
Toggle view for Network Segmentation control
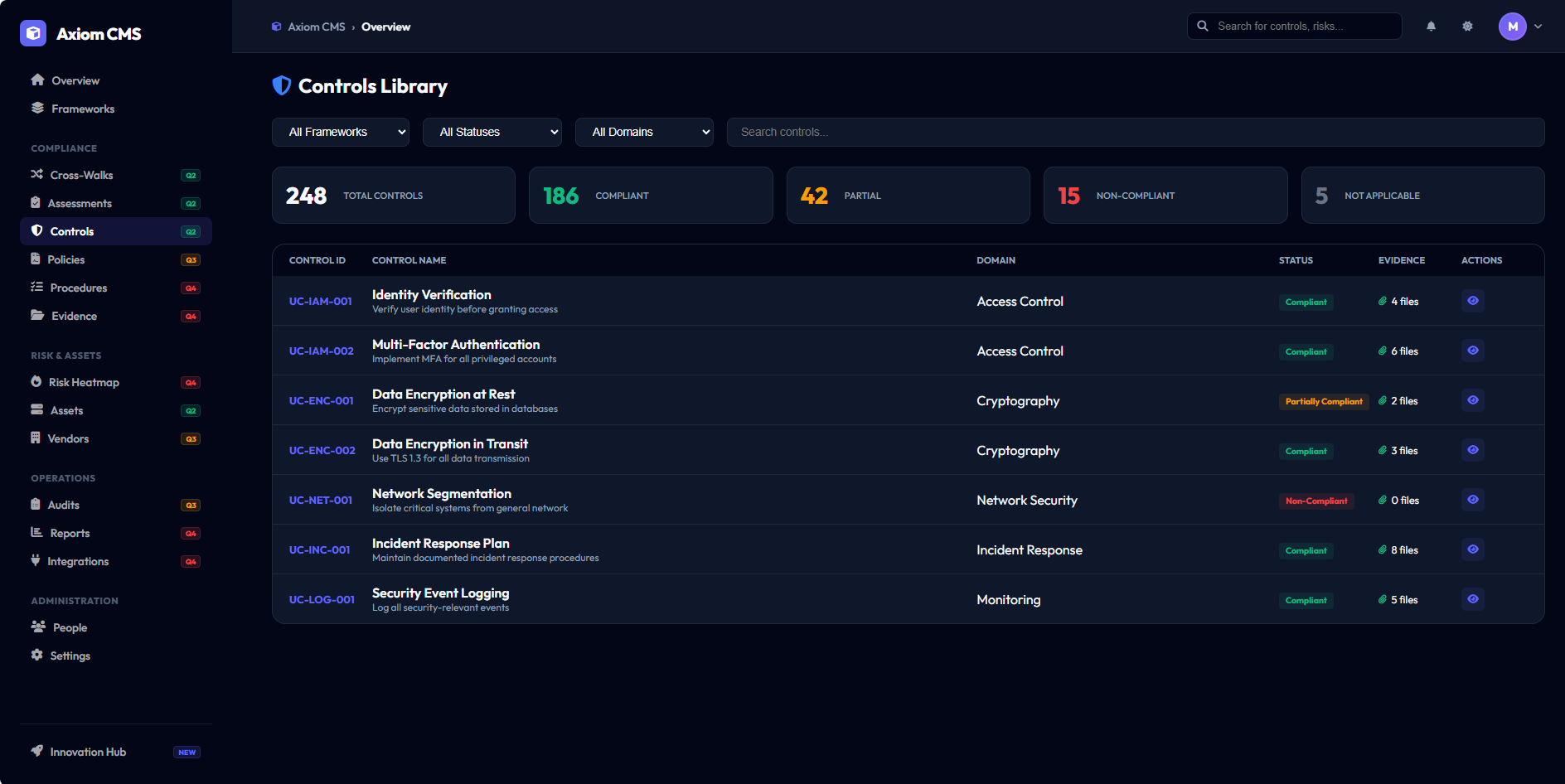[1473, 499]
